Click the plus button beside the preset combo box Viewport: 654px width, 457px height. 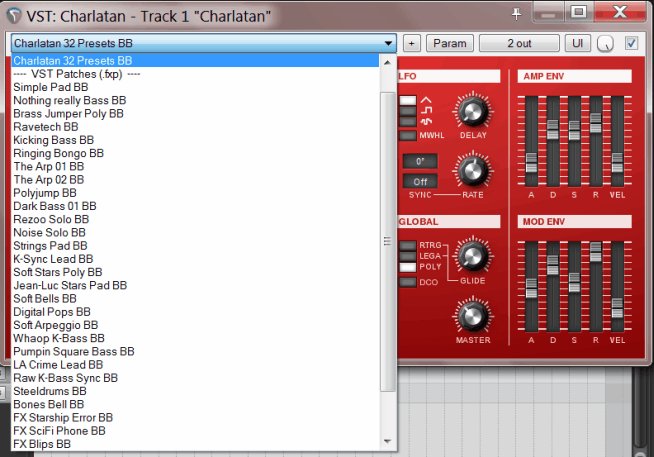tap(412, 43)
